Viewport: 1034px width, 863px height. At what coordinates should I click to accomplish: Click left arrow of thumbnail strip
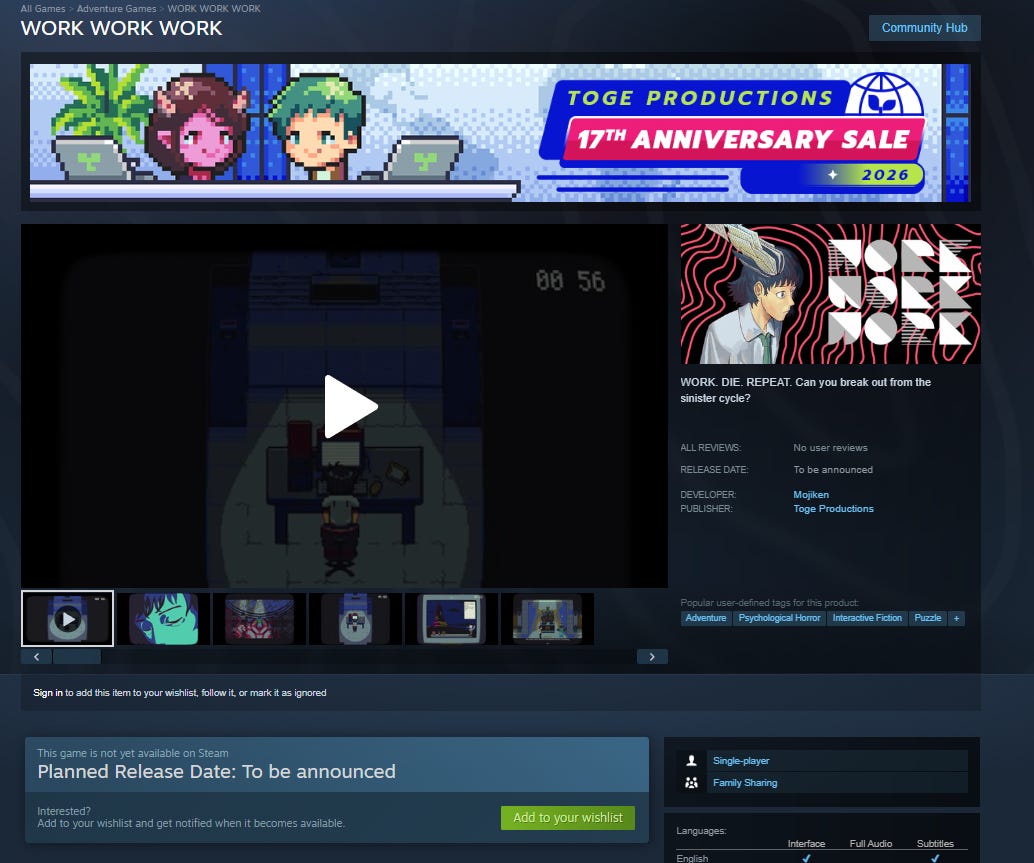(x=36, y=657)
